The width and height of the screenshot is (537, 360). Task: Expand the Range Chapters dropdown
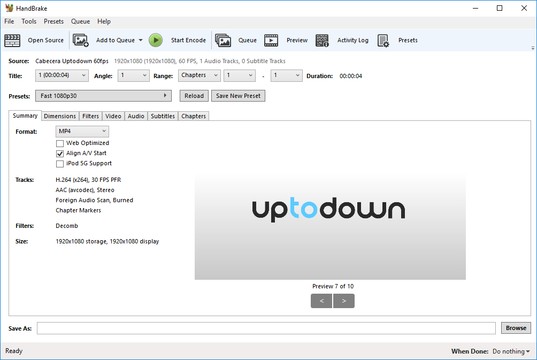coord(199,75)
